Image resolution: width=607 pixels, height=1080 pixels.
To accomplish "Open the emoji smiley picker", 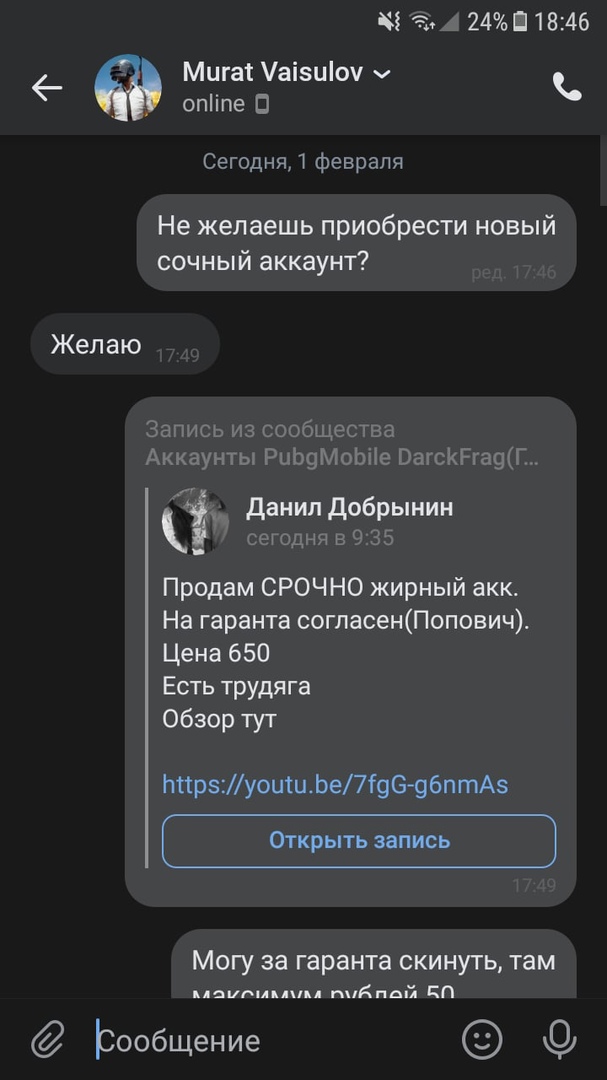I will pyautogui.click(x=482, y=1040).
